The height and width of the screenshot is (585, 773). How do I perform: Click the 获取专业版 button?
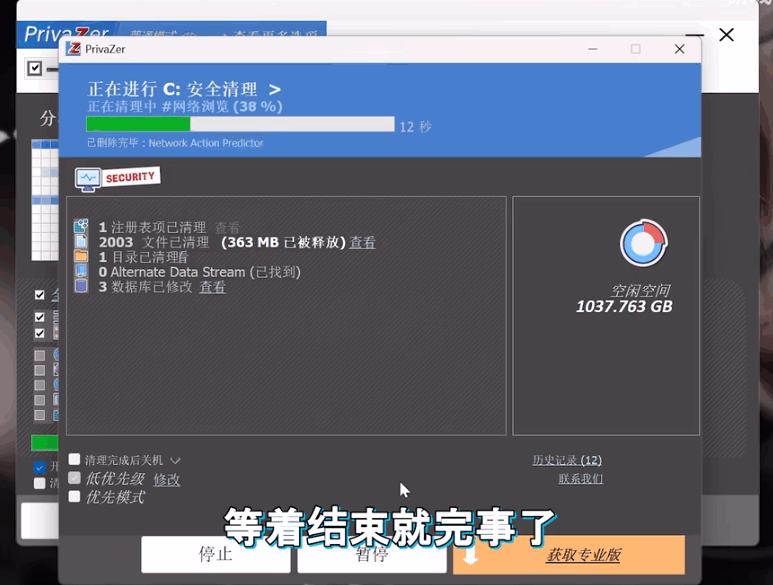(569, 555)
